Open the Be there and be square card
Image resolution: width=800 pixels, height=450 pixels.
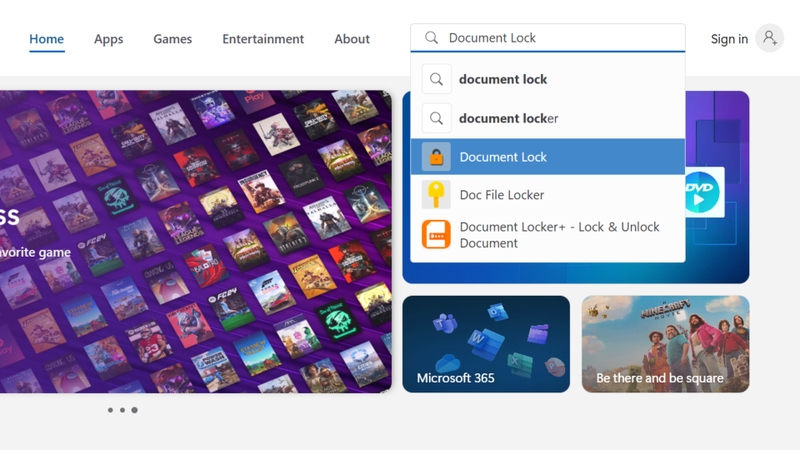(x=665, y=344)
